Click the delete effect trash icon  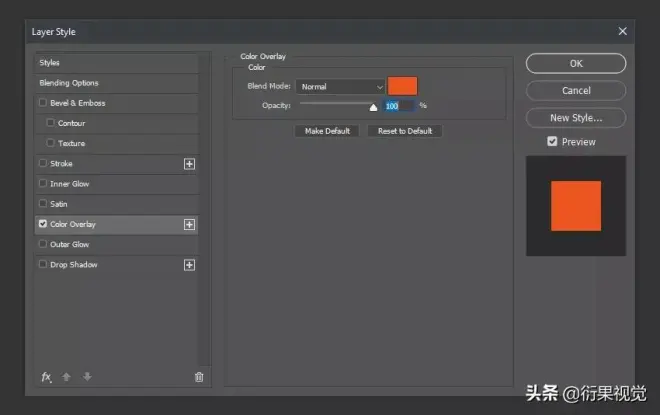199,377
